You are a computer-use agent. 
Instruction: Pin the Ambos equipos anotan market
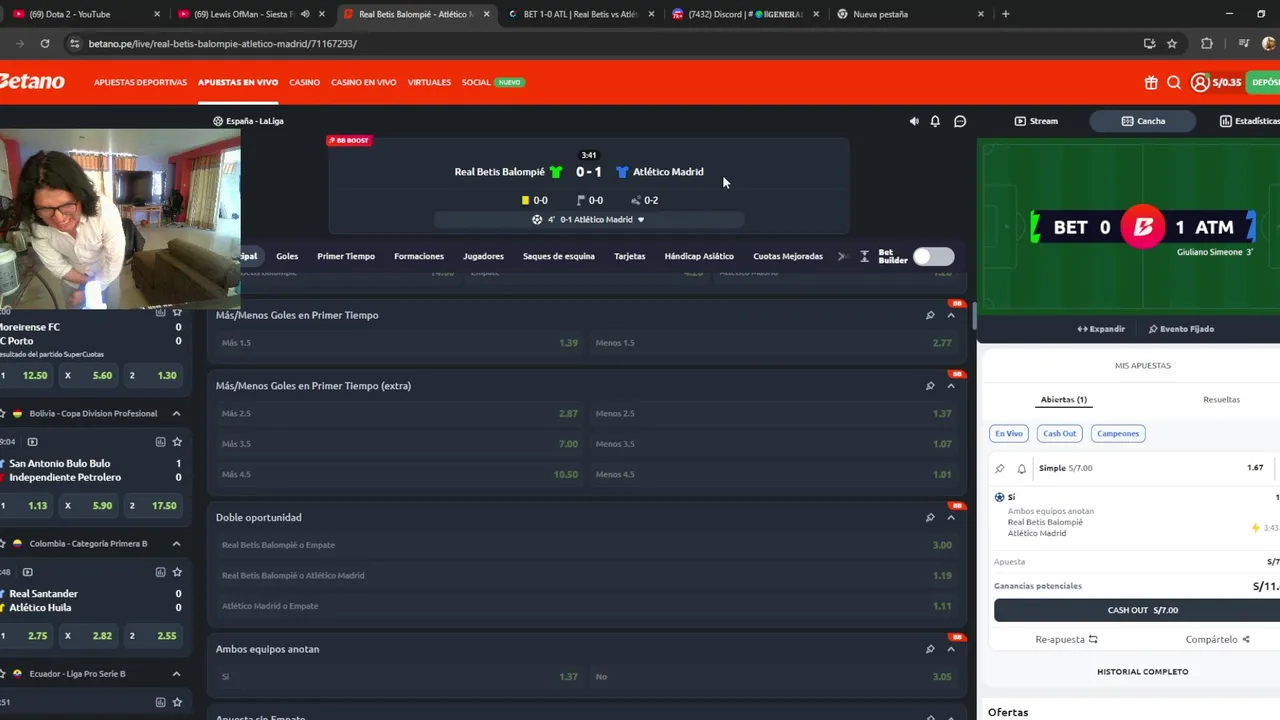pyautogui.click(x=930, y=649)
